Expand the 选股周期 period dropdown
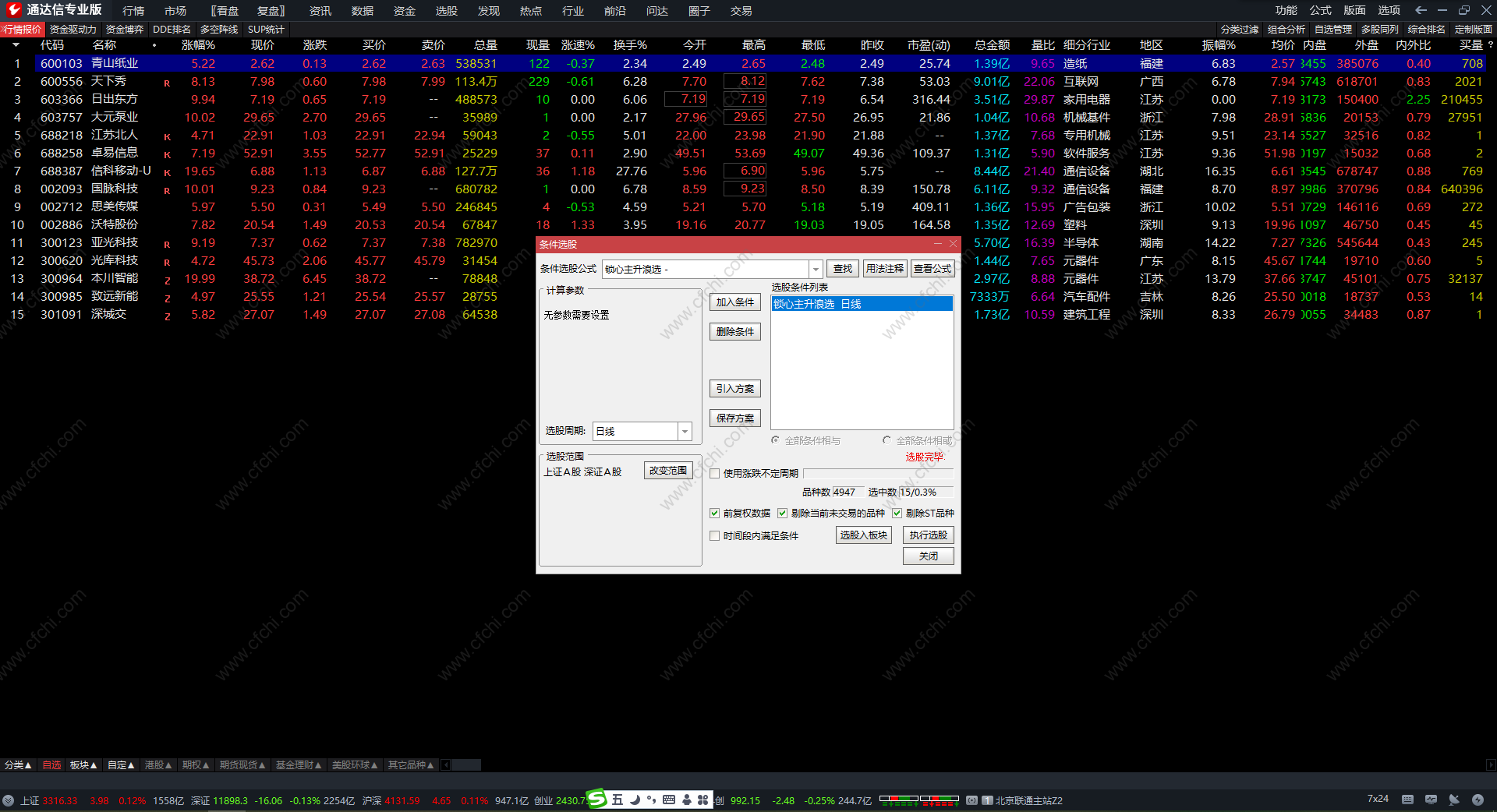Viewport: 1497px width, 812px height. (x=684, y=432)
